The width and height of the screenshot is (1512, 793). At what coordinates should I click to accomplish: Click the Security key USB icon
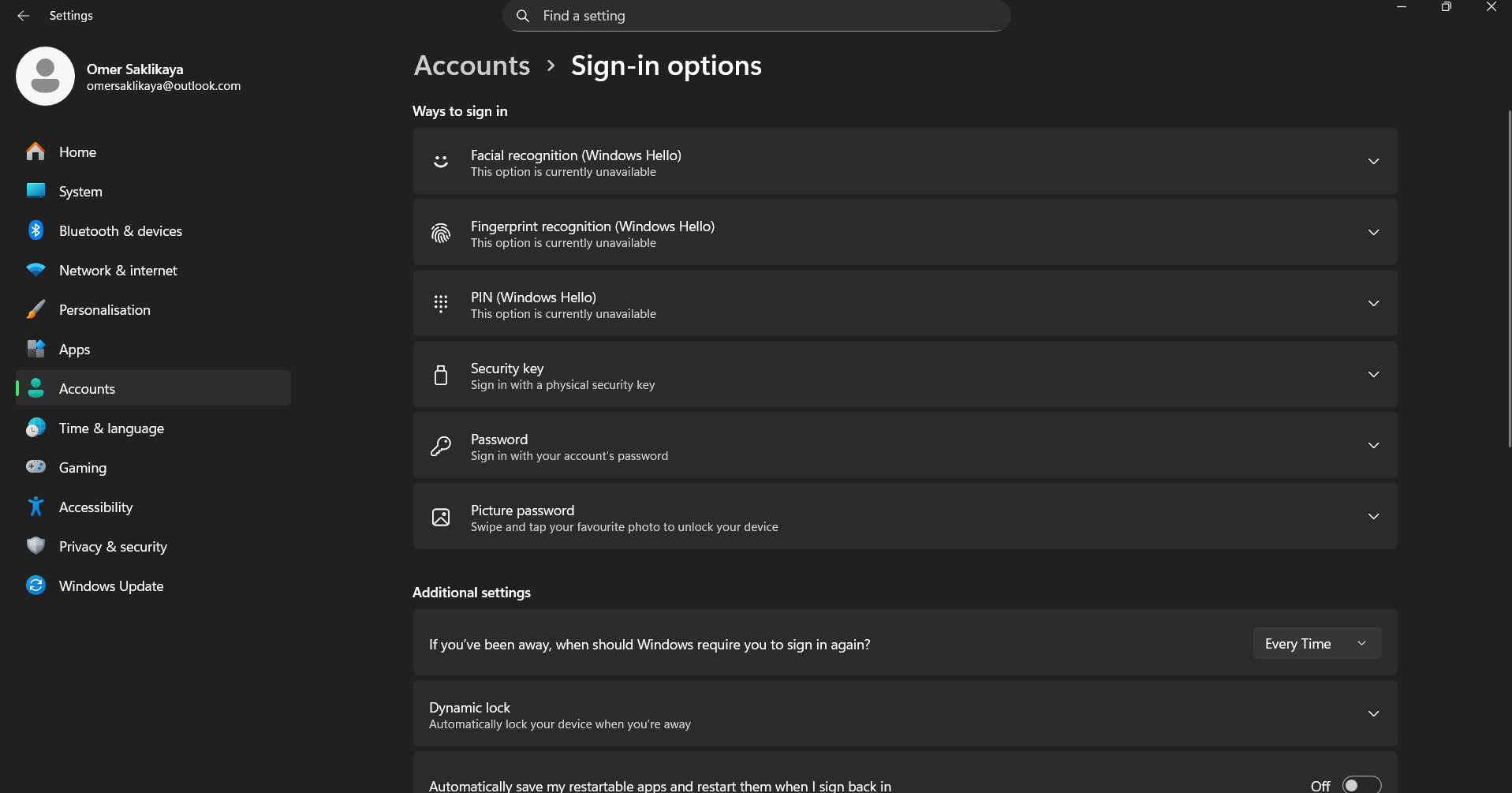tap(441, 375)
